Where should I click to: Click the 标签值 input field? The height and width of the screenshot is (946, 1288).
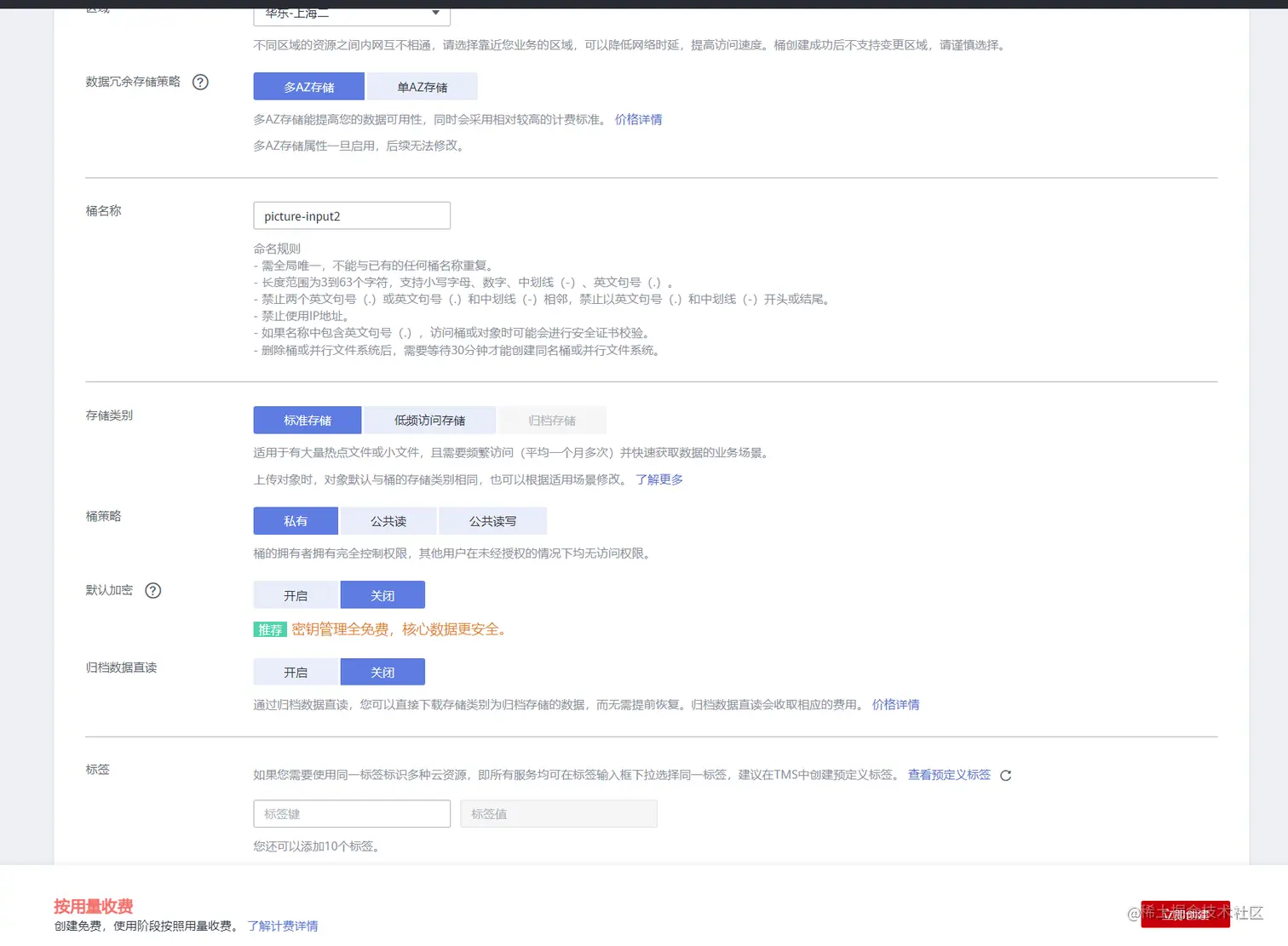point(559,813)
